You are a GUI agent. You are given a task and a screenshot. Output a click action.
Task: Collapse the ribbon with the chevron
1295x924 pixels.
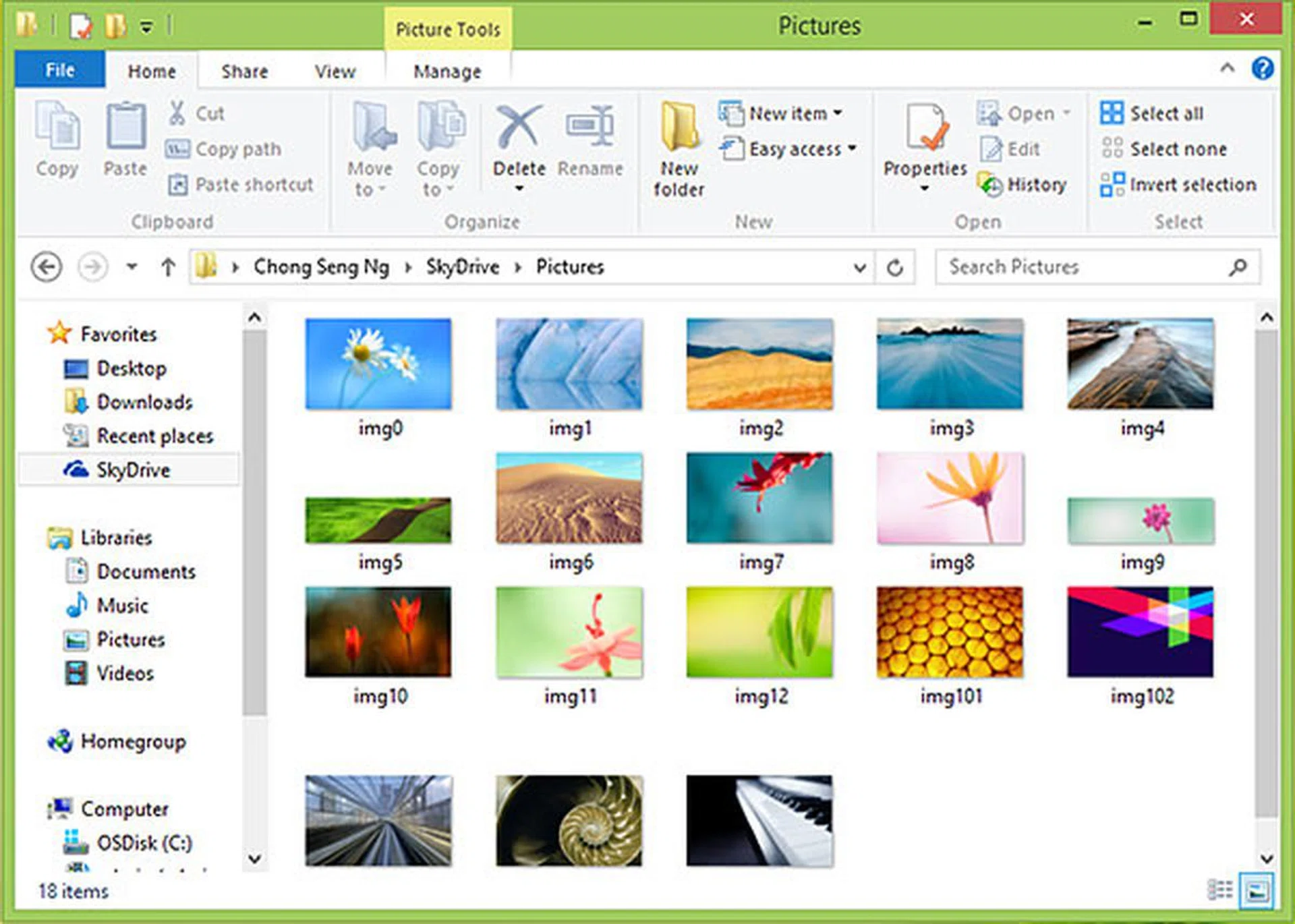(1228, 68)
